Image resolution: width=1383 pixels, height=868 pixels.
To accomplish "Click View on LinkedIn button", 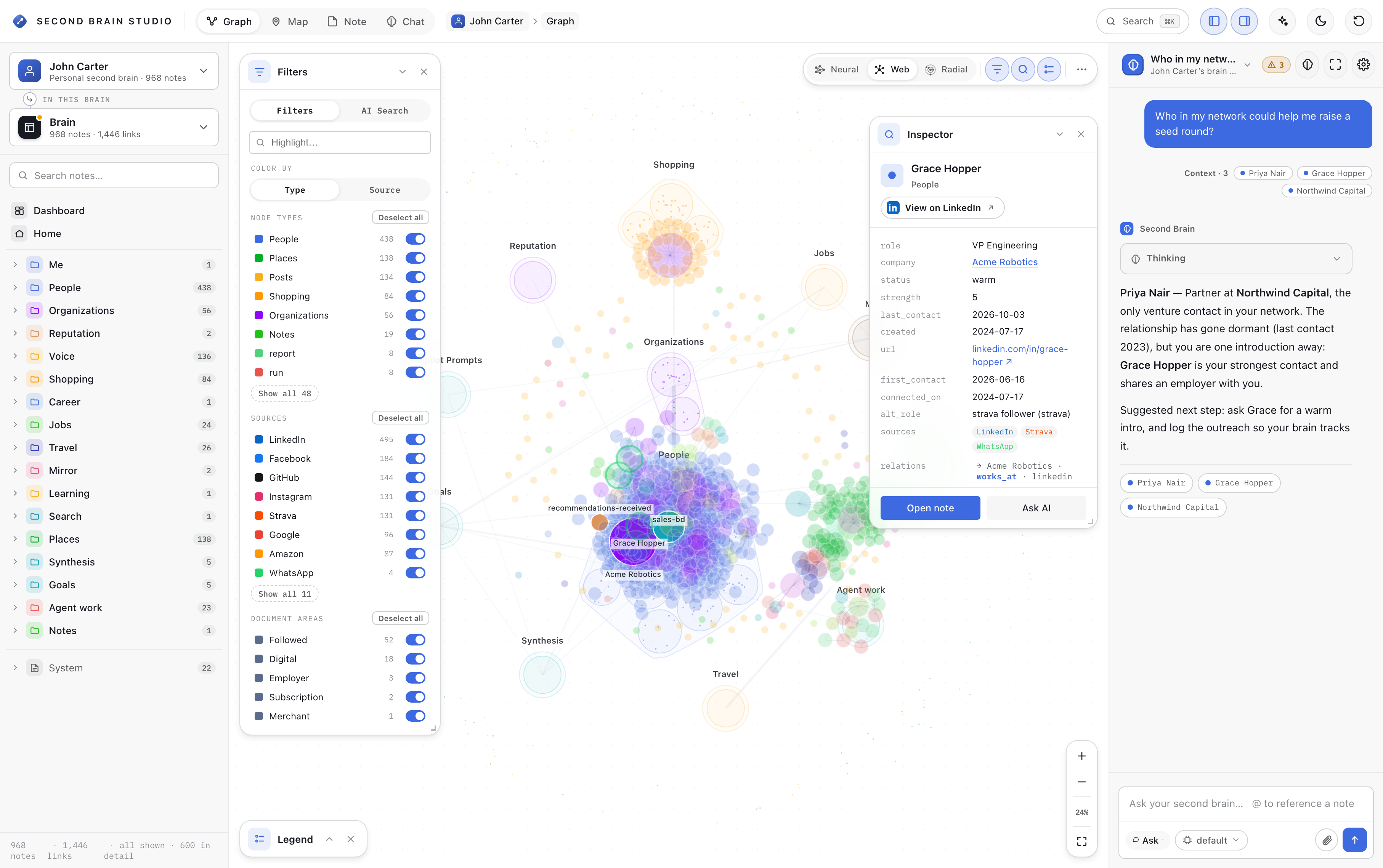I will [942, 208].
